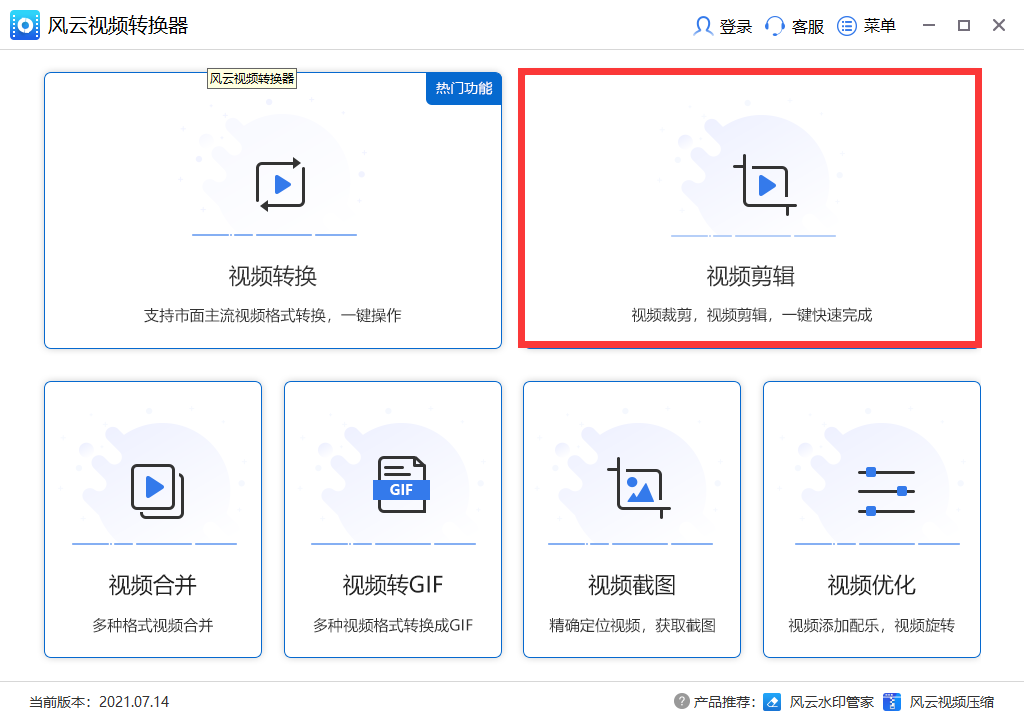Click the 视频截图 image crop icon

pyautogui.click(x=639, y=487)
